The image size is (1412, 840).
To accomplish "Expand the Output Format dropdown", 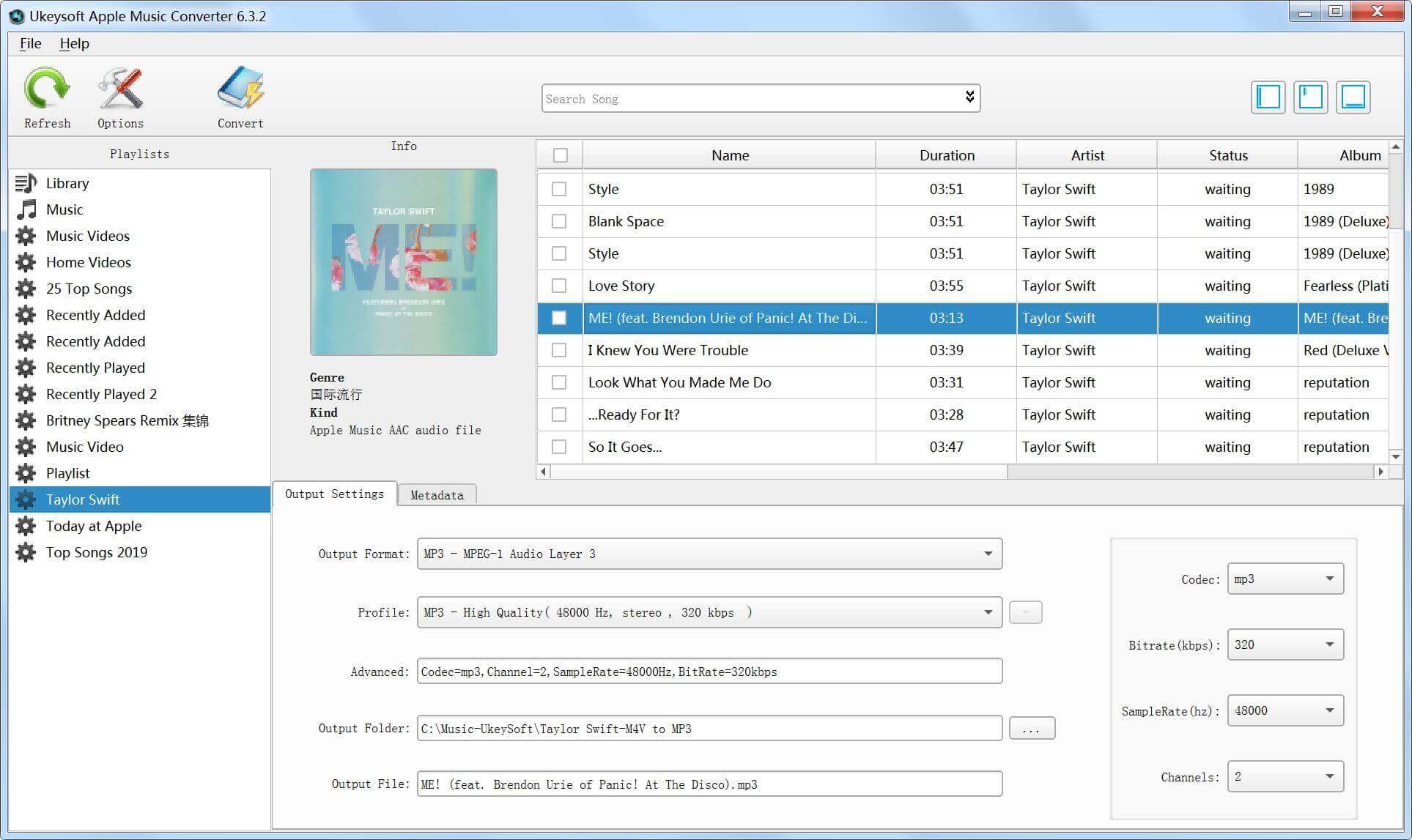I will [x=986, y=553].
